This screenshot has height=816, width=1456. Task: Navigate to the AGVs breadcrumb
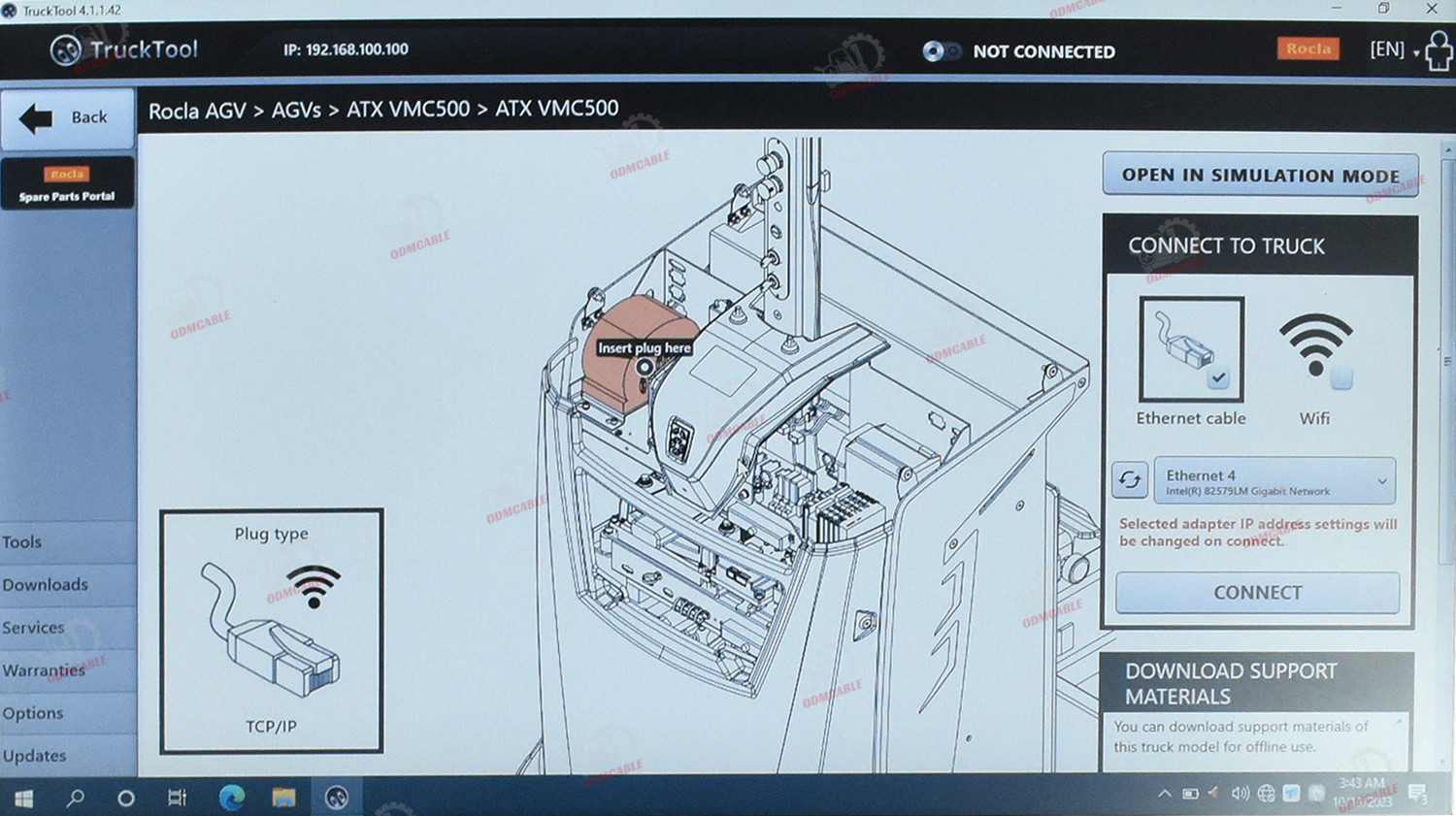pyautogui.click(x=296, y=111)
